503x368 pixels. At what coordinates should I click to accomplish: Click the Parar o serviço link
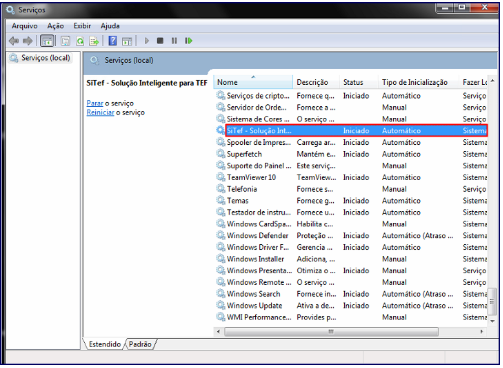tap(110, 103)
